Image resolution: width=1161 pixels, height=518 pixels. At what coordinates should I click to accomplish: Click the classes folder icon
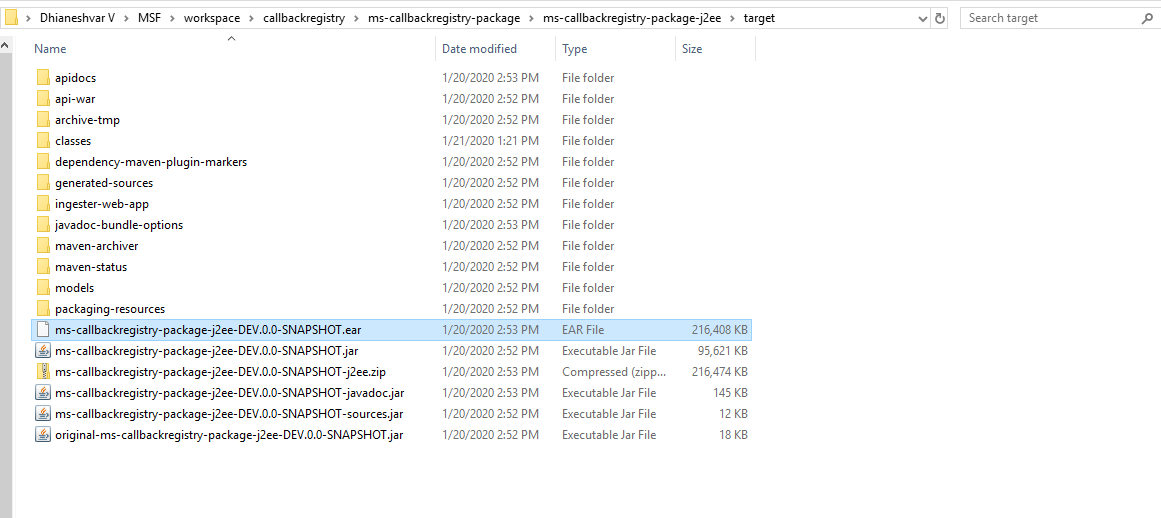pyautogui.click(x=43, y=141)
